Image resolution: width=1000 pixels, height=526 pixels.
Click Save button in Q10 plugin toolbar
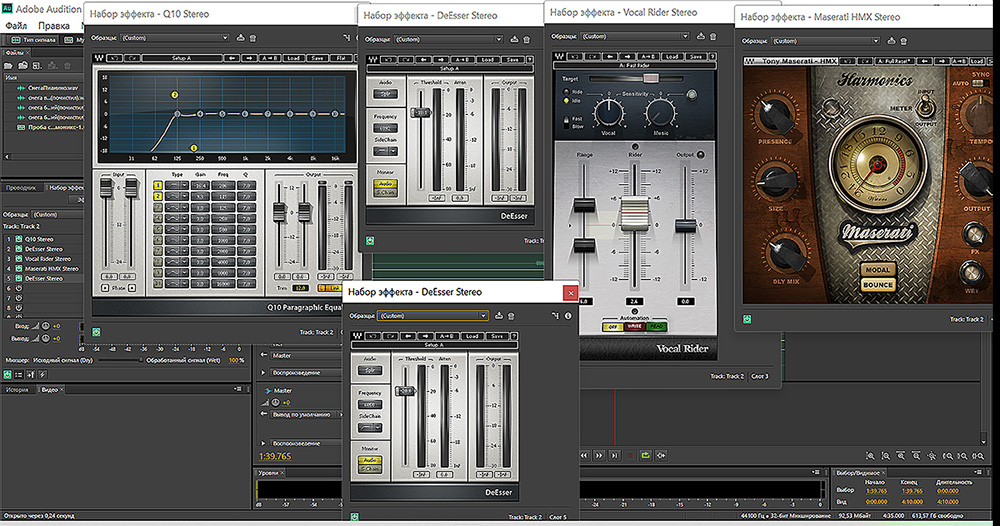(316, 58)
